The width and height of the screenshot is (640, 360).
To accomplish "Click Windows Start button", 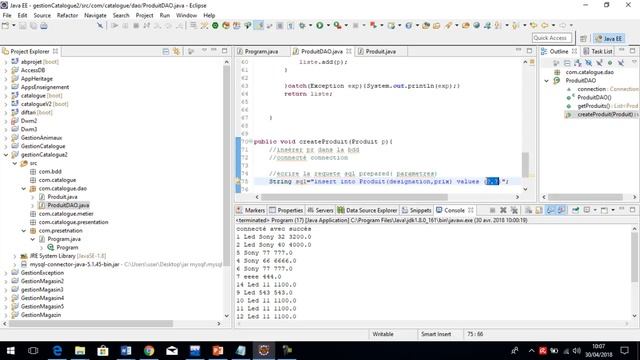I will pos(11,351).
